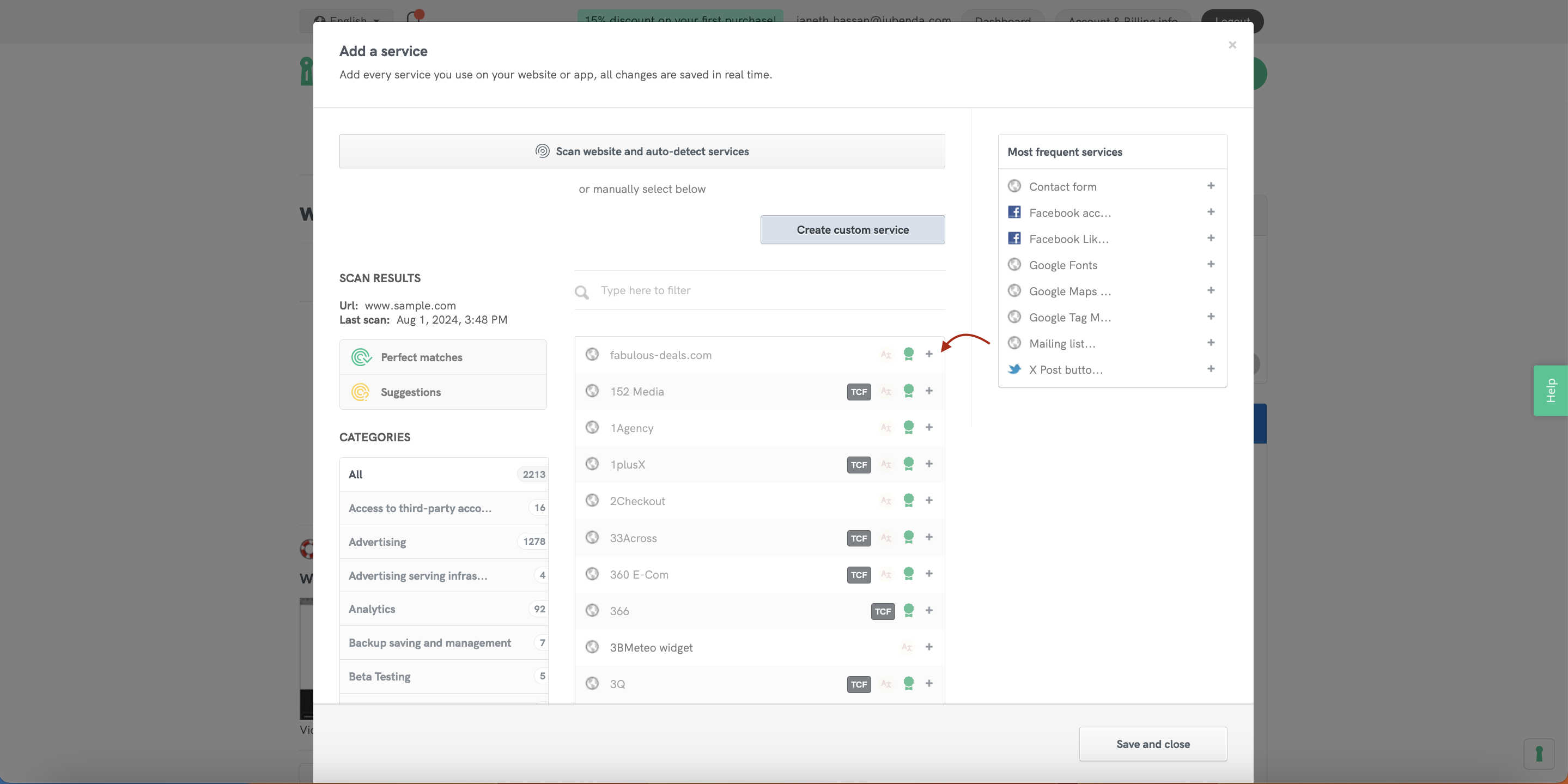1568x784 pixels.
Task: Click the certificate badge icon beside 152 Media
Action: pos(909,391)
